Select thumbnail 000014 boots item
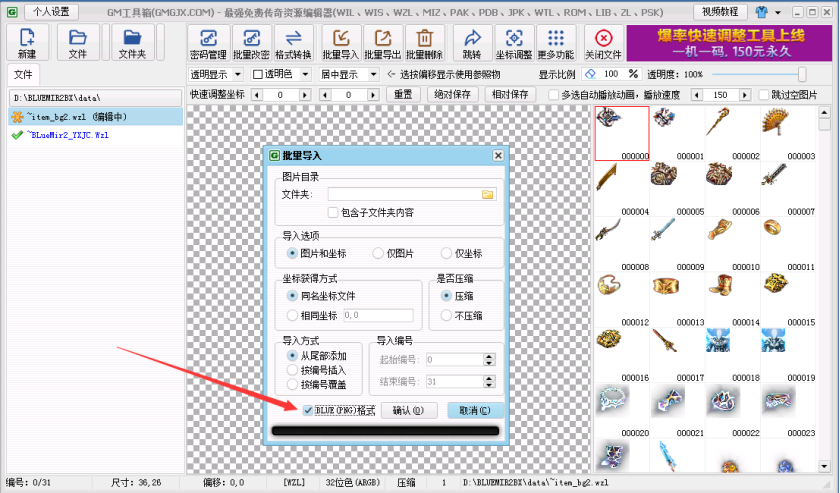Viewport: 840px width, 493px height. click(x=733, y=300)
